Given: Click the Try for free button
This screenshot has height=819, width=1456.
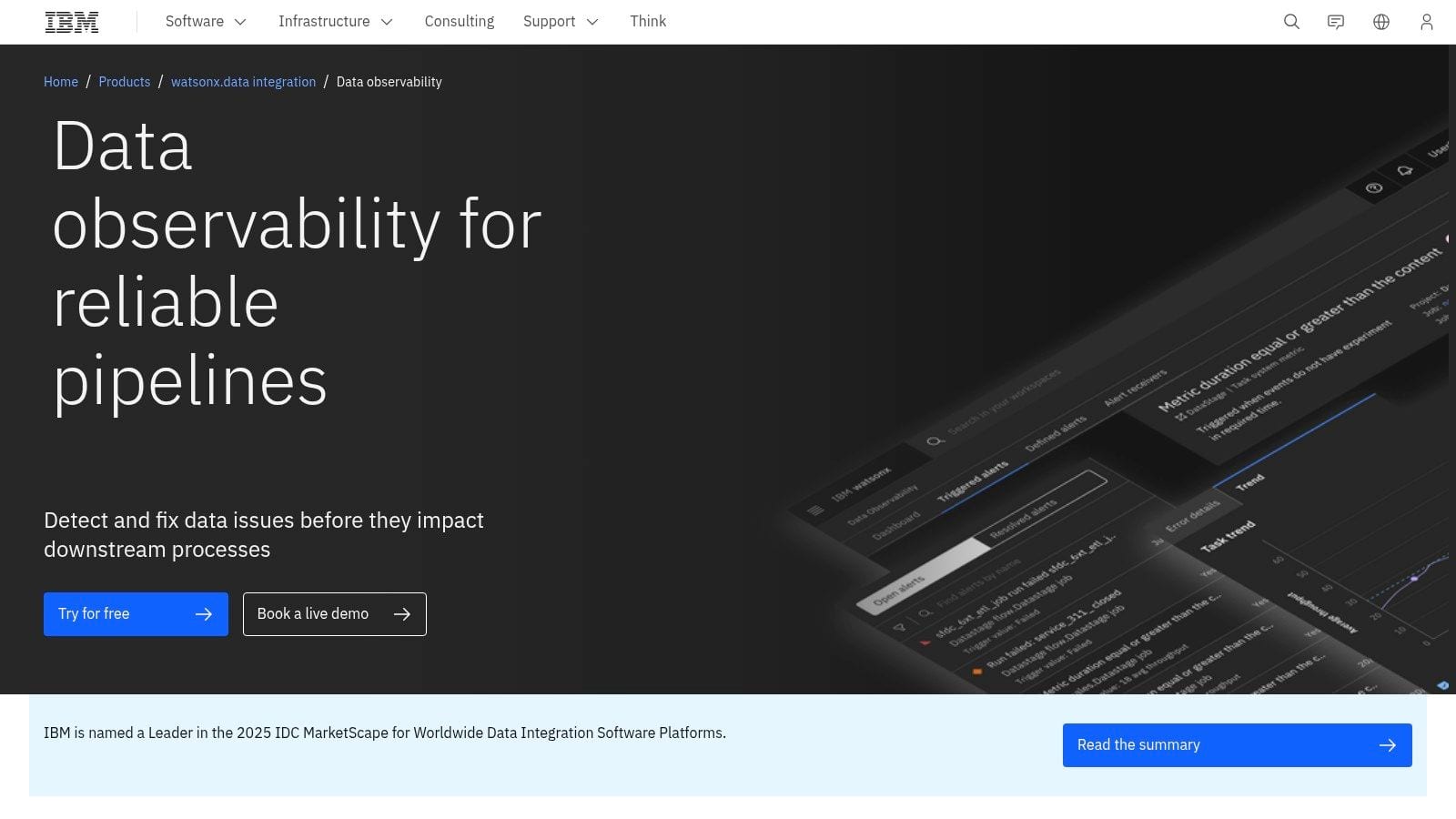Looking at the screenshot, I should tap(136, 614).
